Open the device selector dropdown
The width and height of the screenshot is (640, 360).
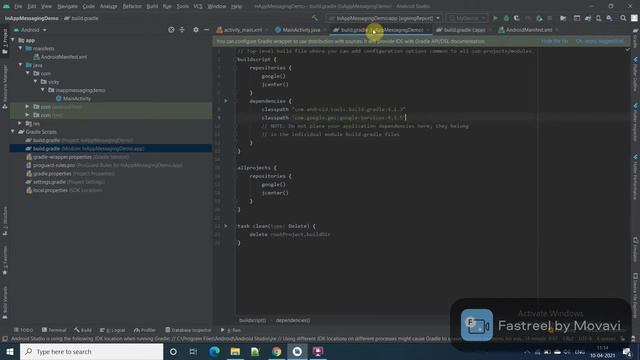coord(467,18)
